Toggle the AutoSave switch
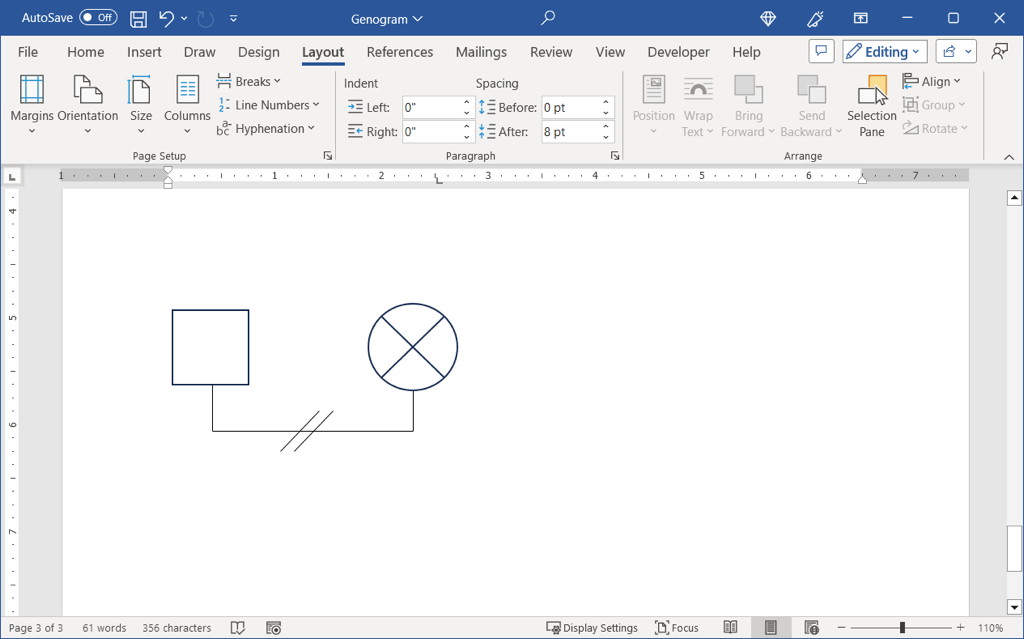Screen dimensions: 1024x639 coord(98,18)
